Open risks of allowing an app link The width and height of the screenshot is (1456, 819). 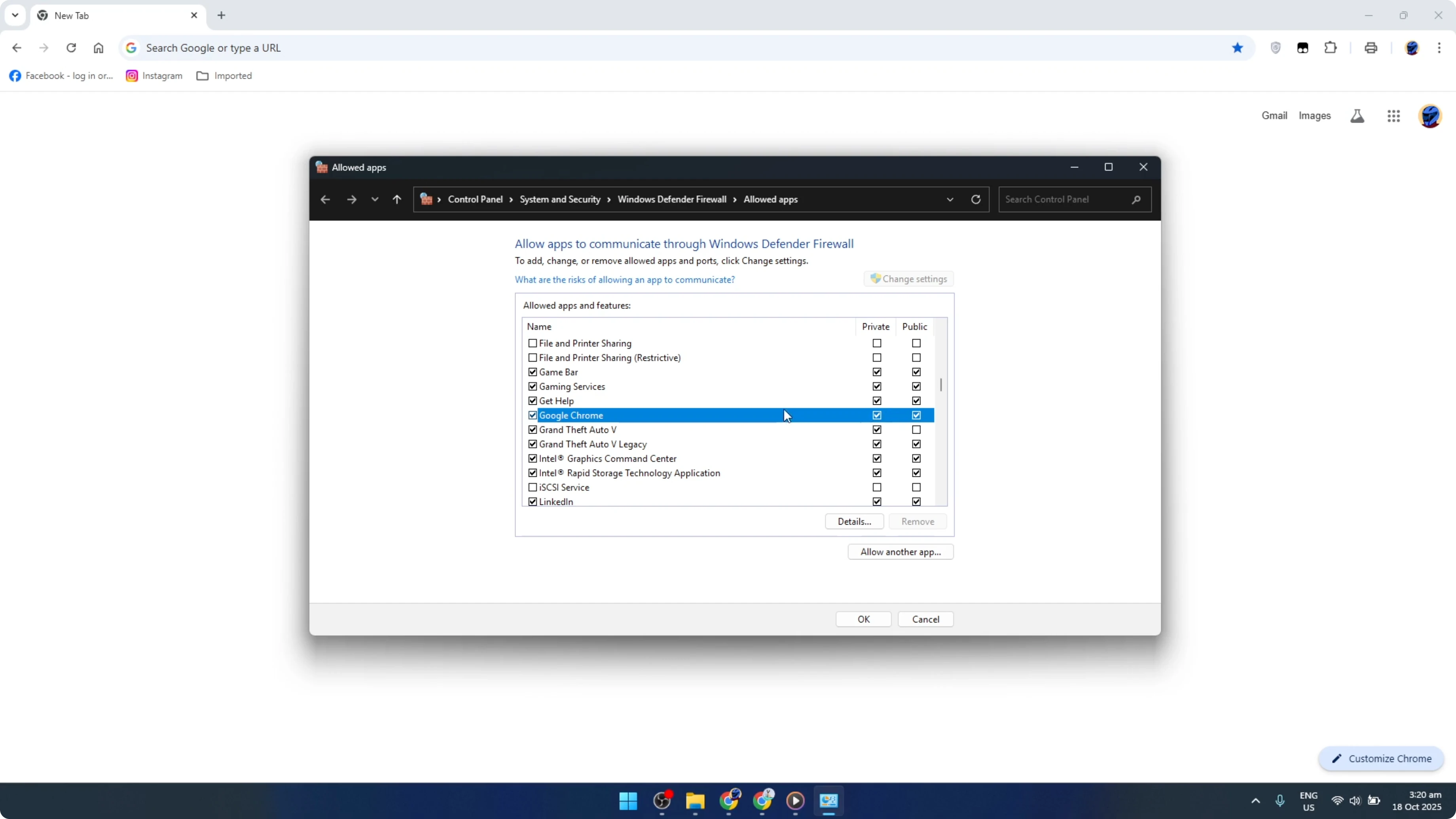(625, 280)
